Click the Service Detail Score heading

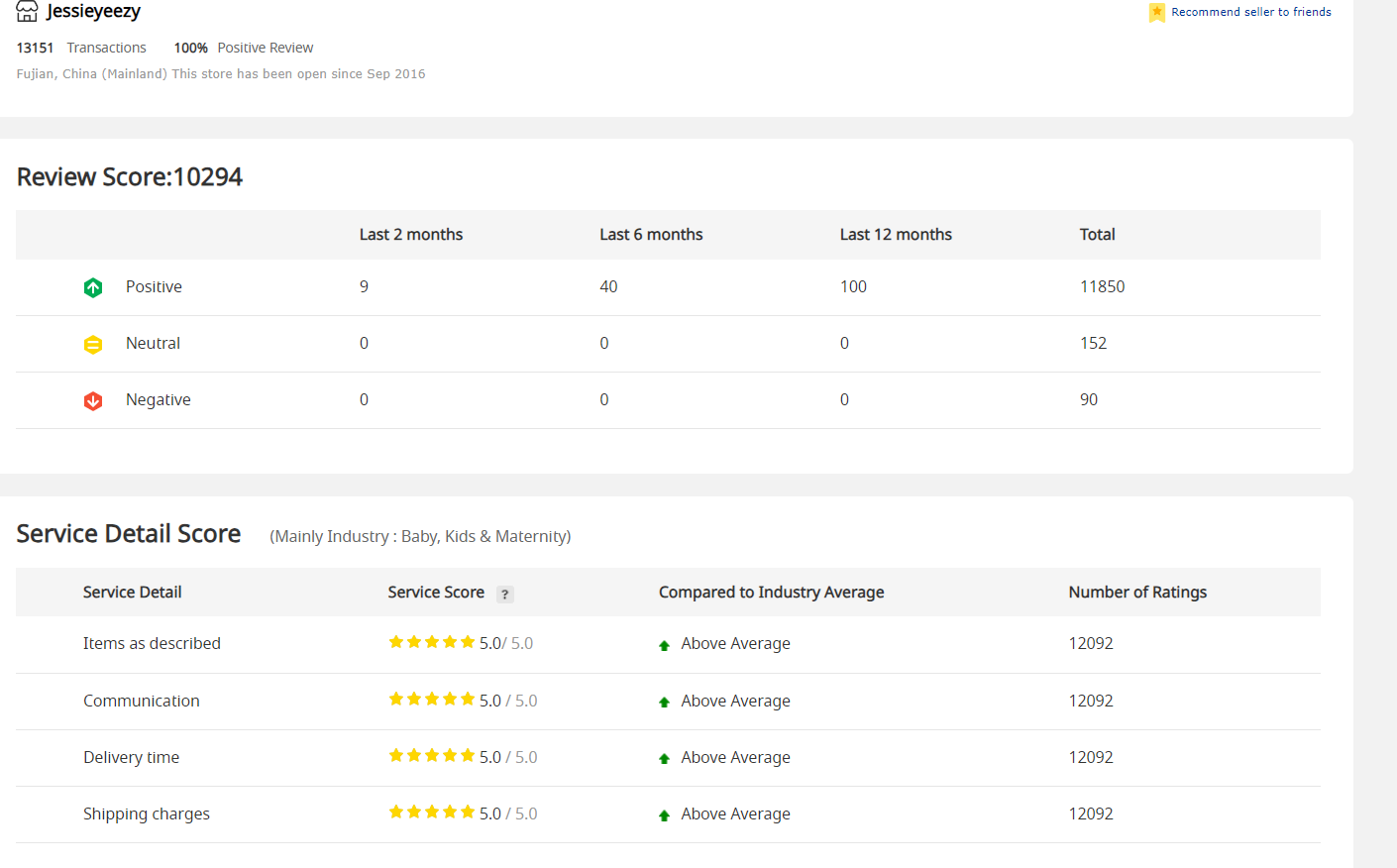pos(129,533)
